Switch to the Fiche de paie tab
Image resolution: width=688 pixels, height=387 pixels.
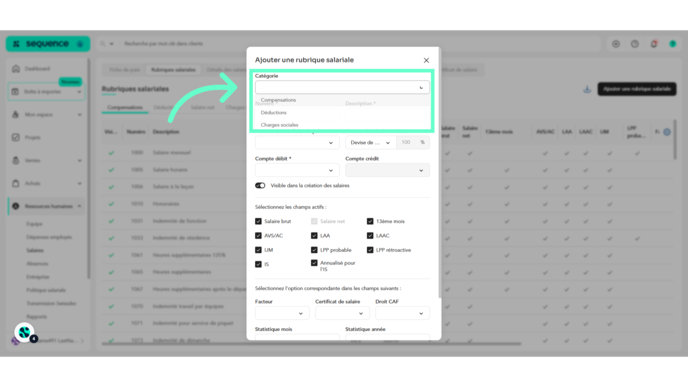(125, 70)
